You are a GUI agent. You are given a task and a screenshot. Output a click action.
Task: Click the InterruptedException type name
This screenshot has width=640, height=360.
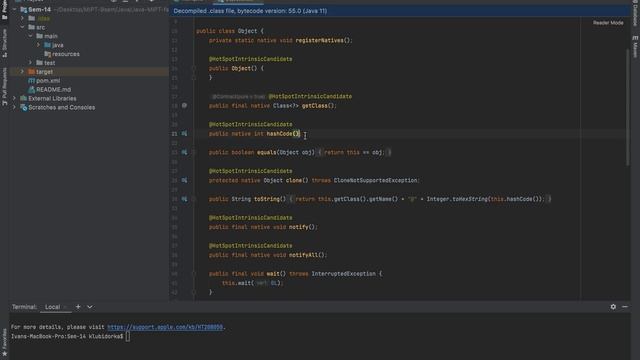click(x=343, y=273)
